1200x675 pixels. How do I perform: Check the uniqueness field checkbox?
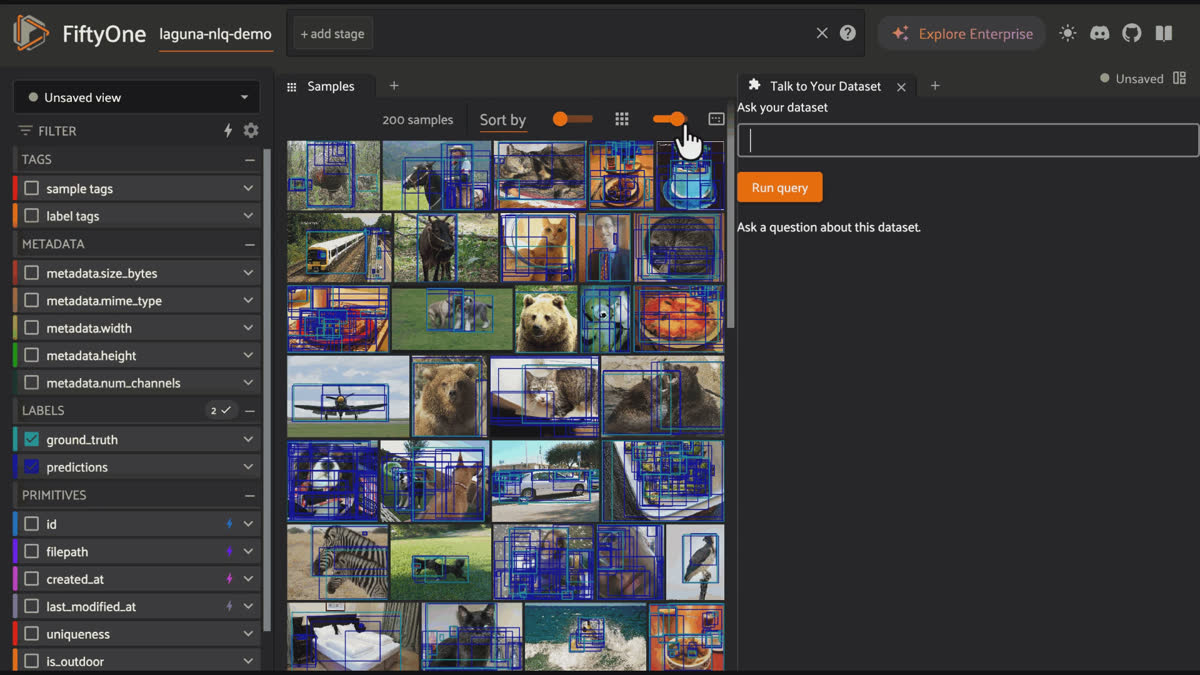pos(32,634)
